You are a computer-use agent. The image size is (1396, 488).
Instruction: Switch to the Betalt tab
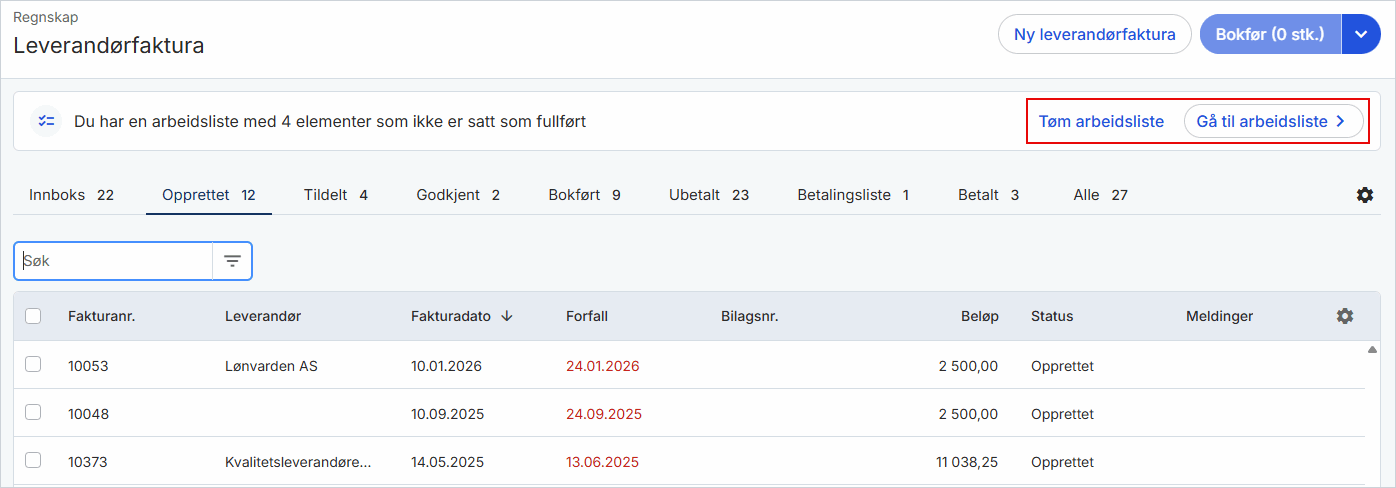click(x=988, y=195)
